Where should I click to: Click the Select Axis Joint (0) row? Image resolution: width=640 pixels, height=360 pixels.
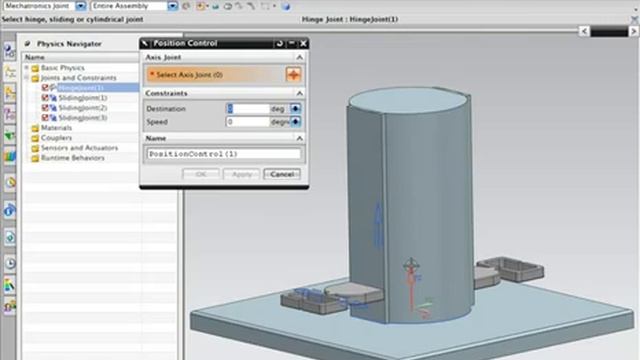[216, 75]
